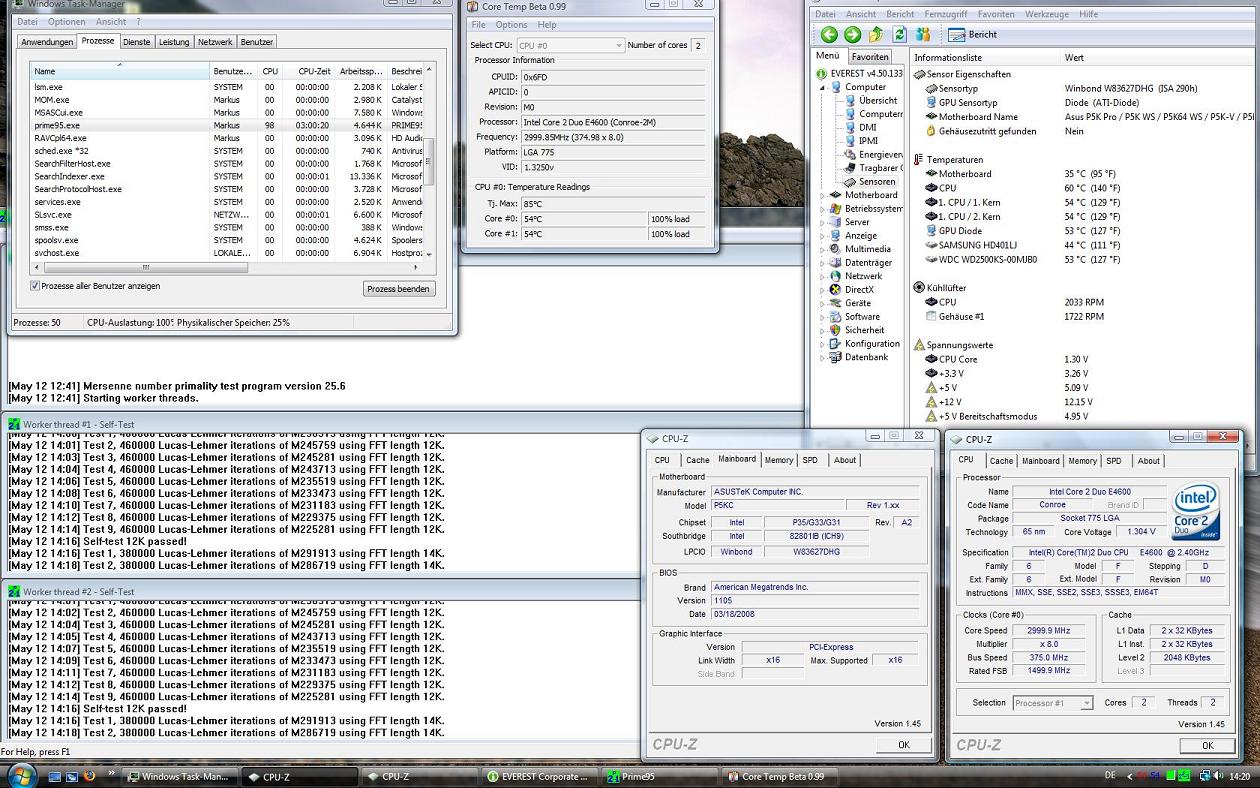Click the DirectX icon in EVEREST tree

pyautogui.click(x=836, y=290)
